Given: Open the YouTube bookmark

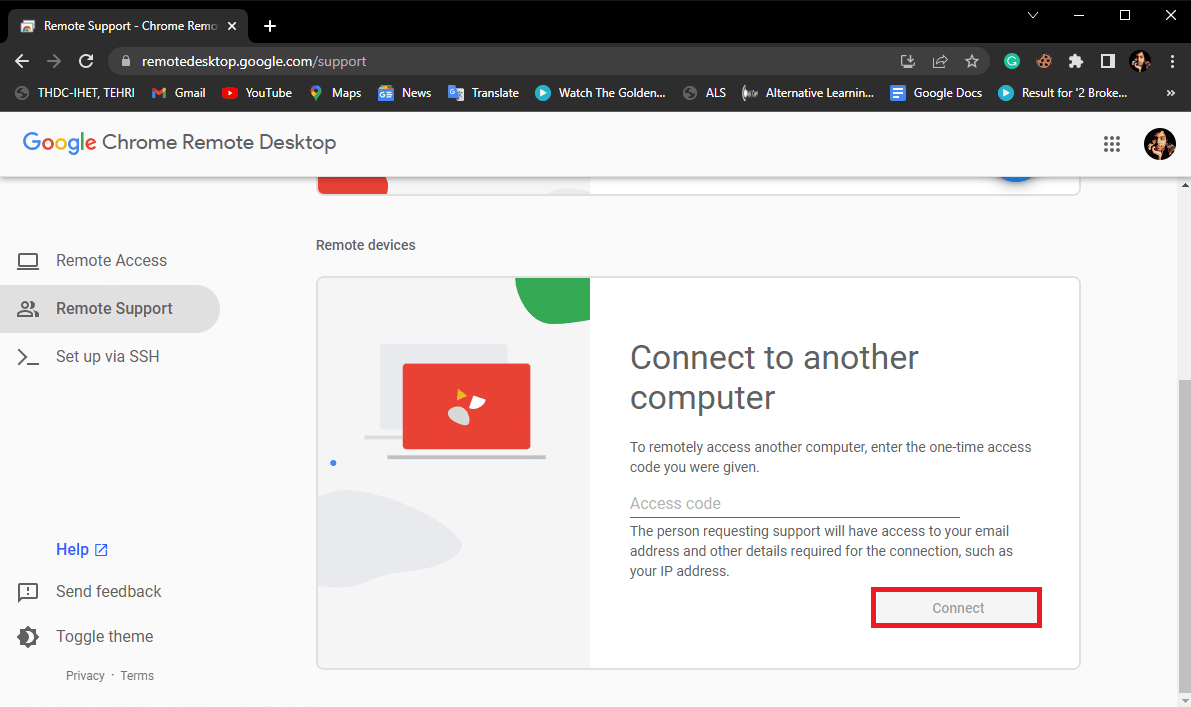Looking at the screenshot, I should pos(257,93).
